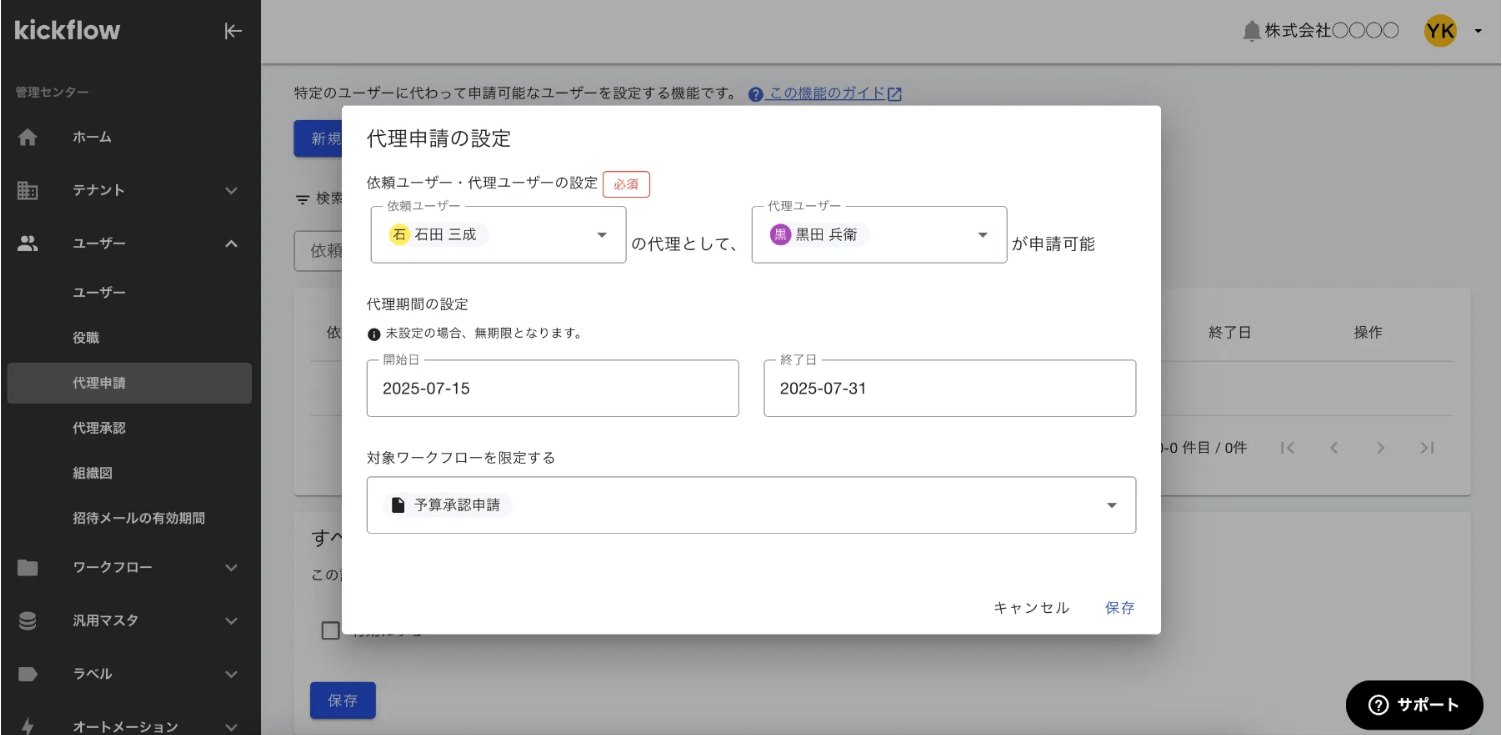Select 役職 in the sidebar
The image size is (1502, 735).
[130, 338]
